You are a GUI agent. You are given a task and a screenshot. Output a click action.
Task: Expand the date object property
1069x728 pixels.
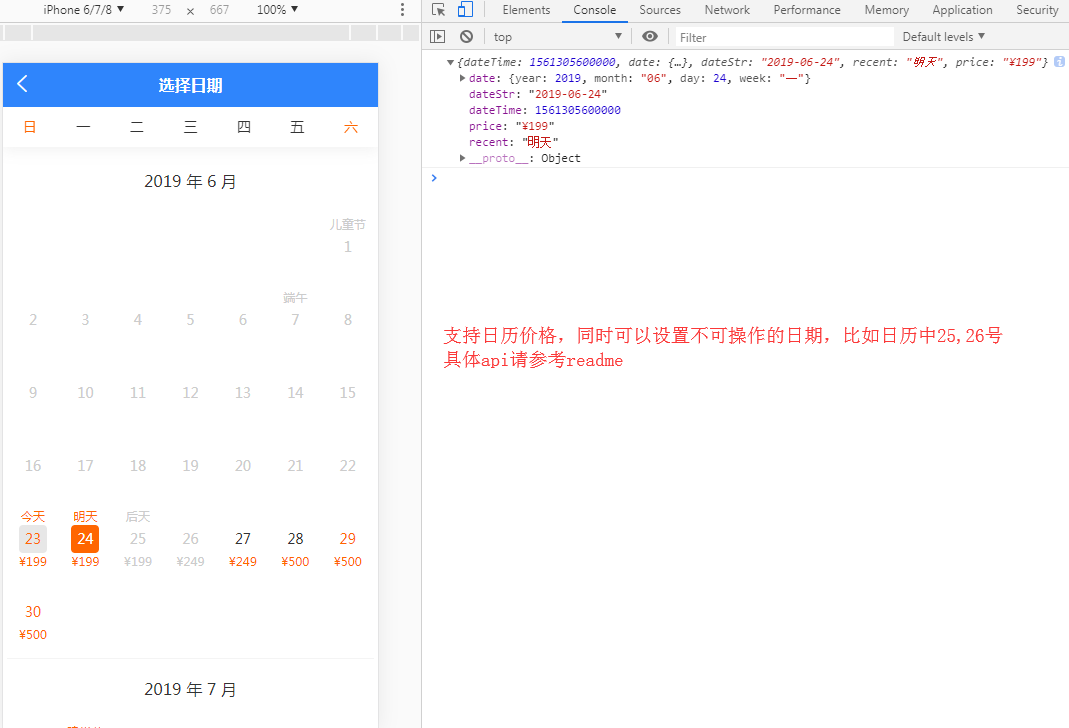pos(462,78)
